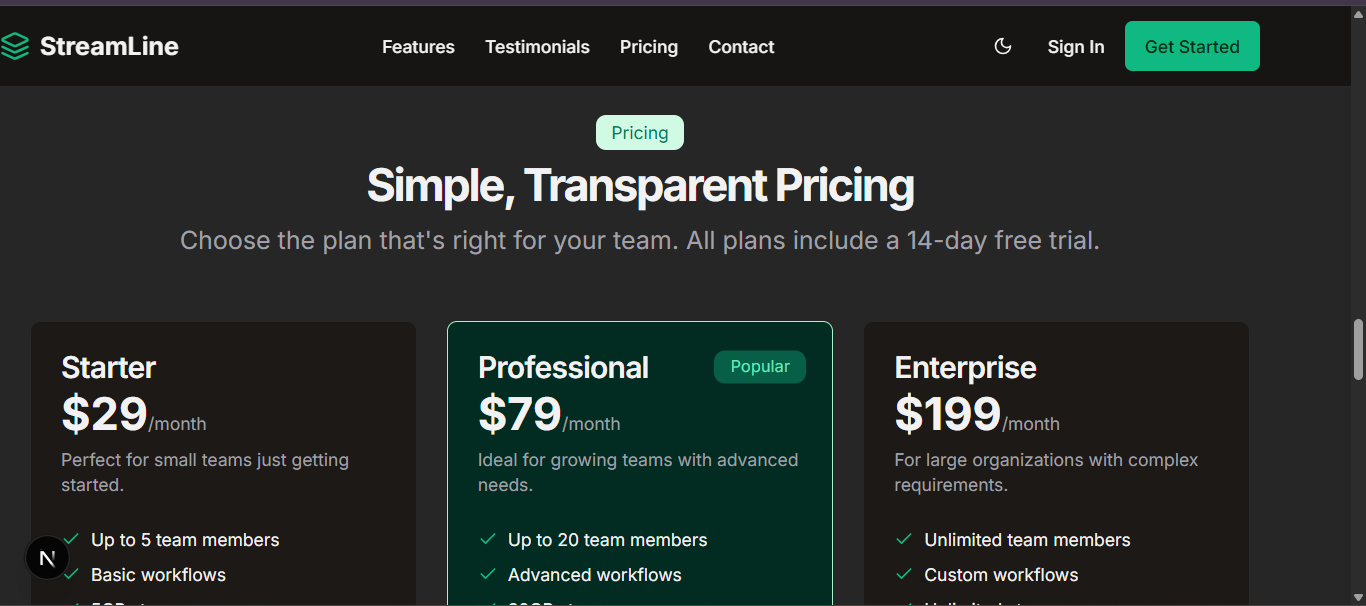This screenshot has width=1366, height=606.
Task: Click checkmark beside Up to 5 team members
Action: point(71,539)
